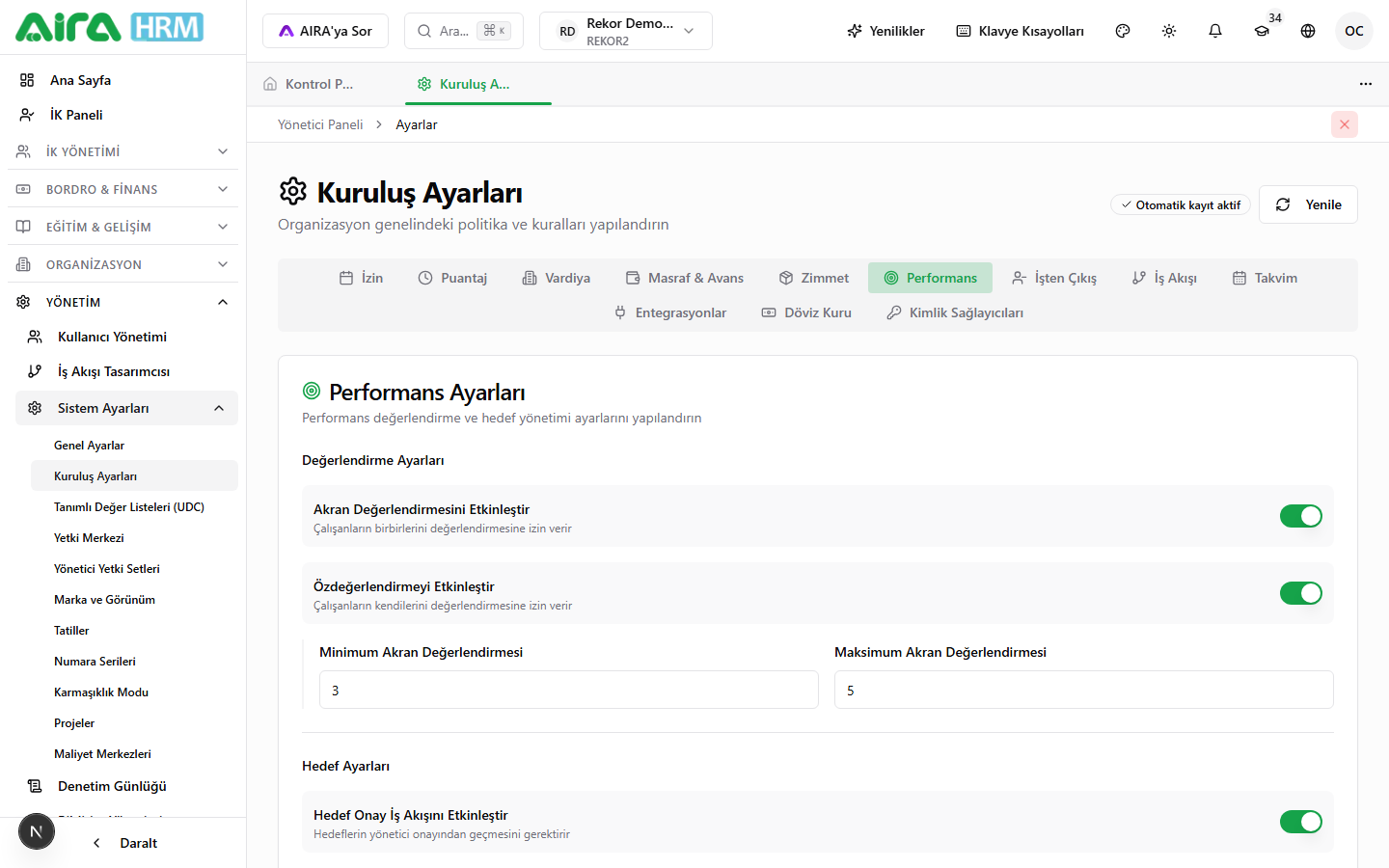Click the AIRA HRM logo
Image resolution: width=1389 pixels, height=868 pixels.
coord(109,27)
